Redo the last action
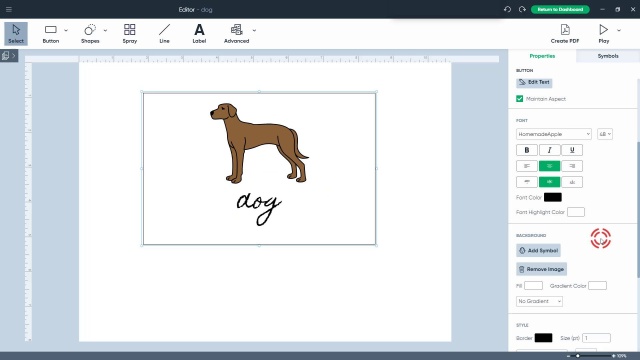 click(522, 9)
